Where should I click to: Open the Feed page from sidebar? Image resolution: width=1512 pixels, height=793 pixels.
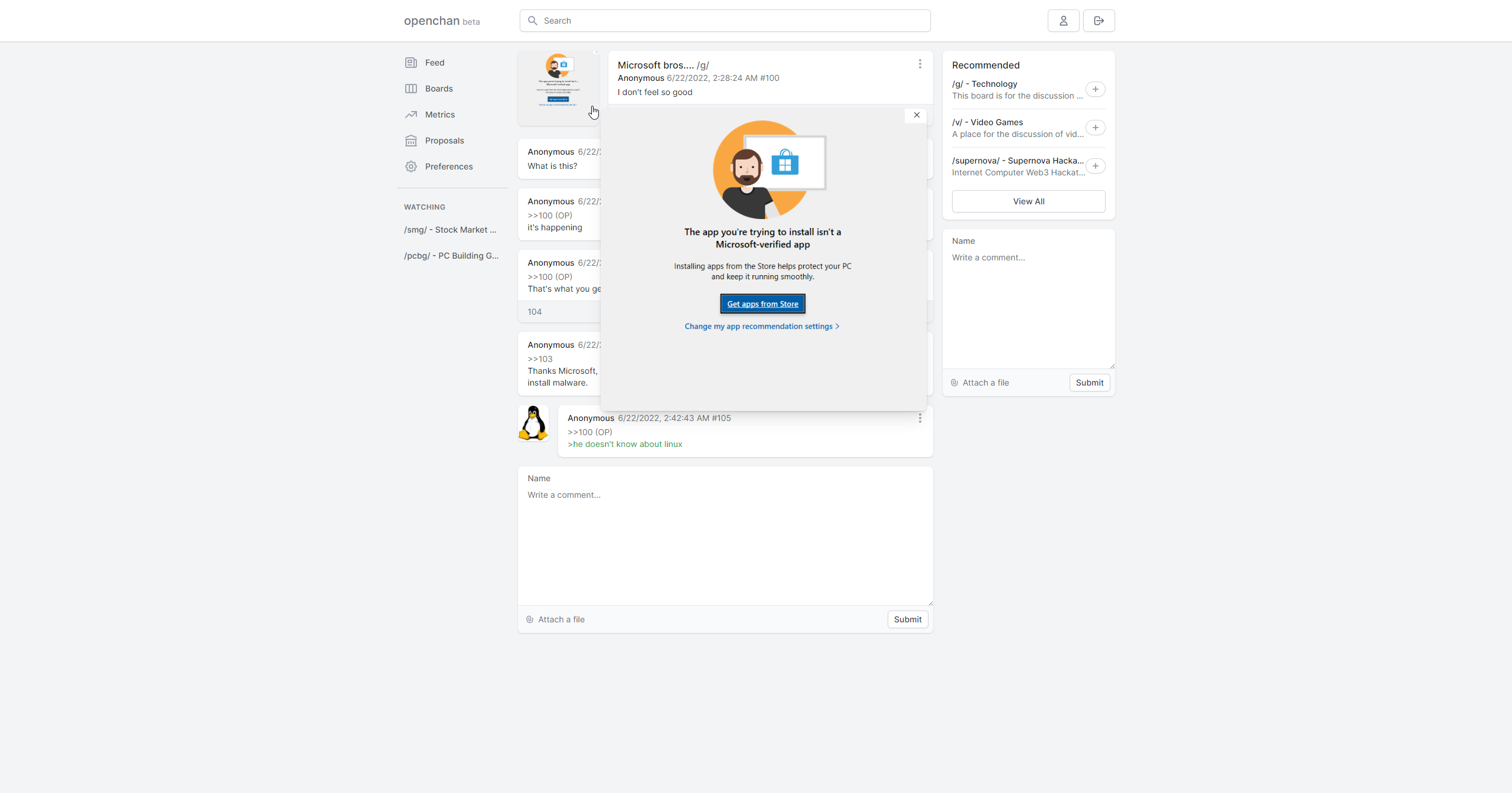point(434,63)
